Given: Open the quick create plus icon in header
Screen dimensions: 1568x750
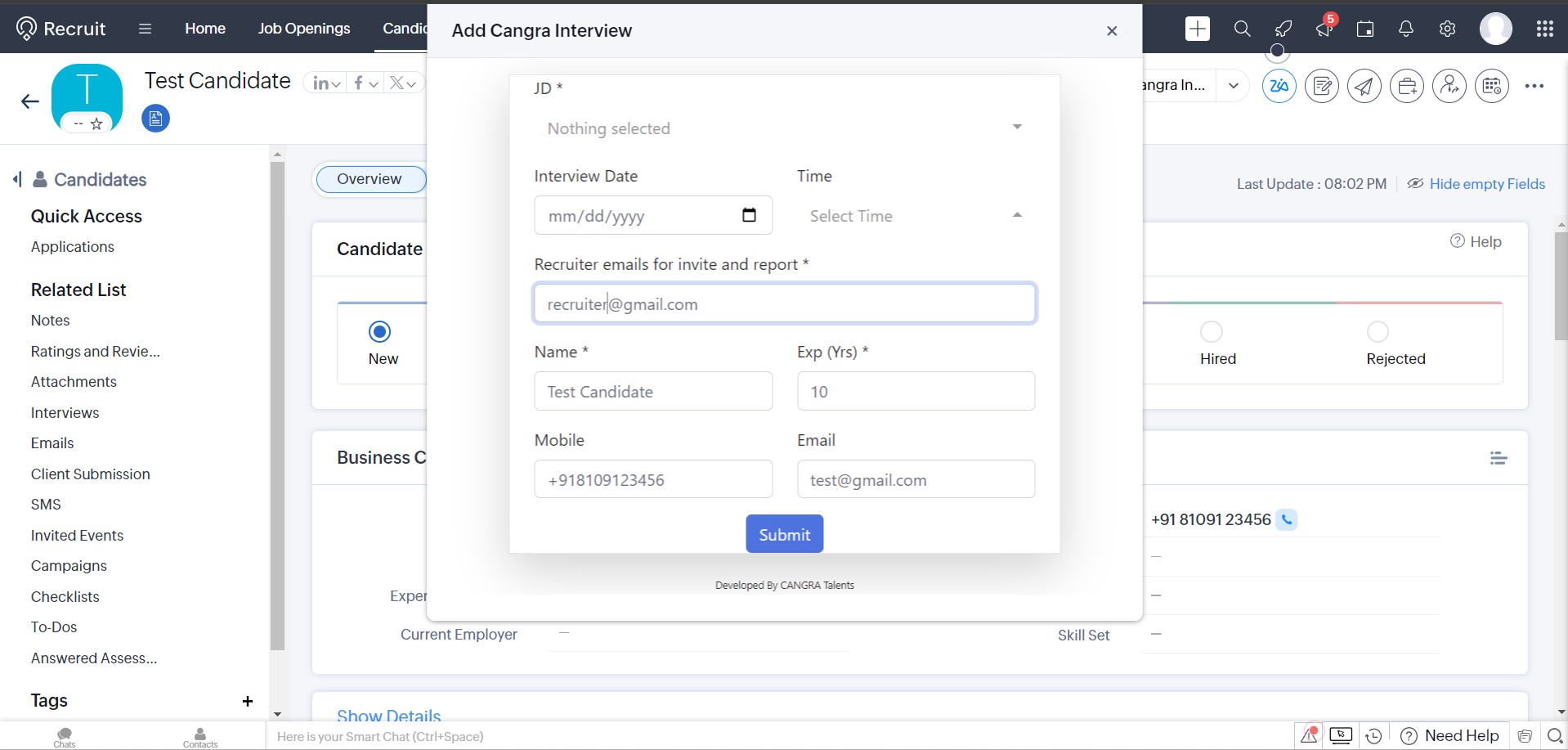Looking at the screenshot, I should coord(1197,29).
